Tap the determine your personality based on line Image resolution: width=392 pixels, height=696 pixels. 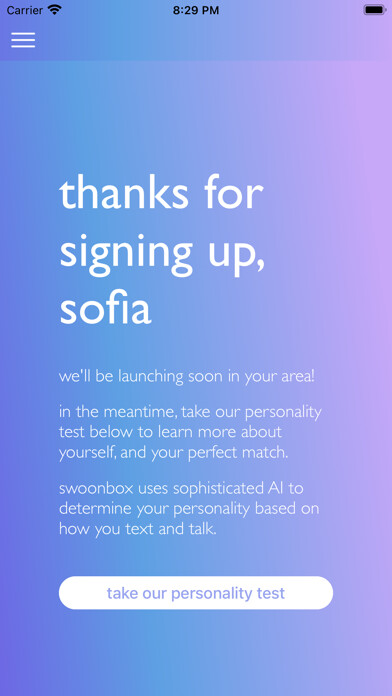pyautogui.click(x=189, y=509)
